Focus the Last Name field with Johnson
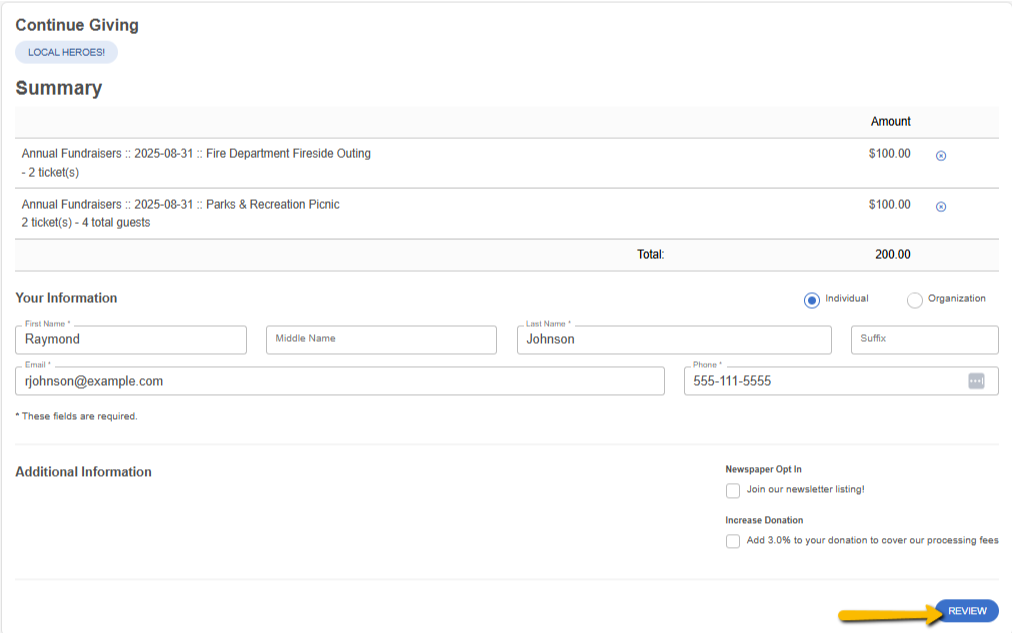This screenshot has height=633, width=1012. (674, 339)
